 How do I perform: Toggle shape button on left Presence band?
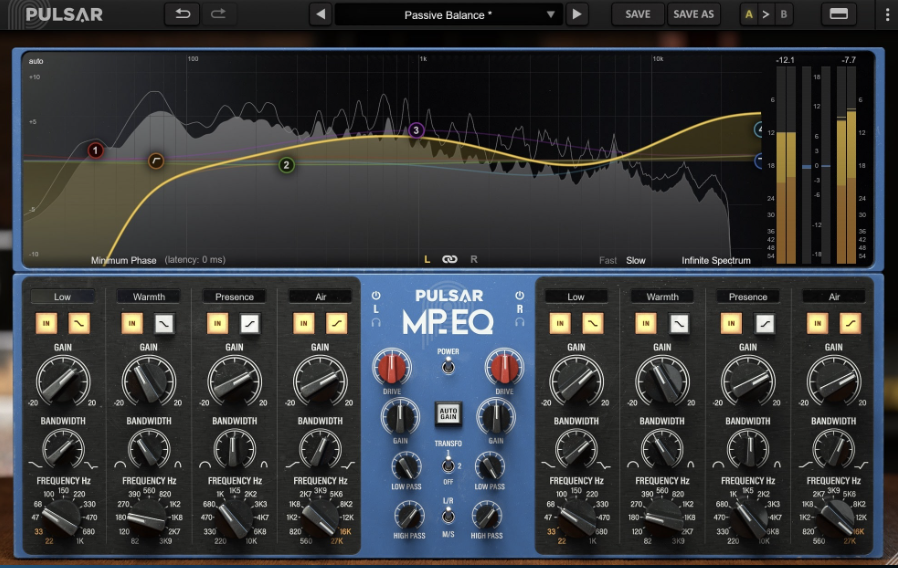pos(250,324)
